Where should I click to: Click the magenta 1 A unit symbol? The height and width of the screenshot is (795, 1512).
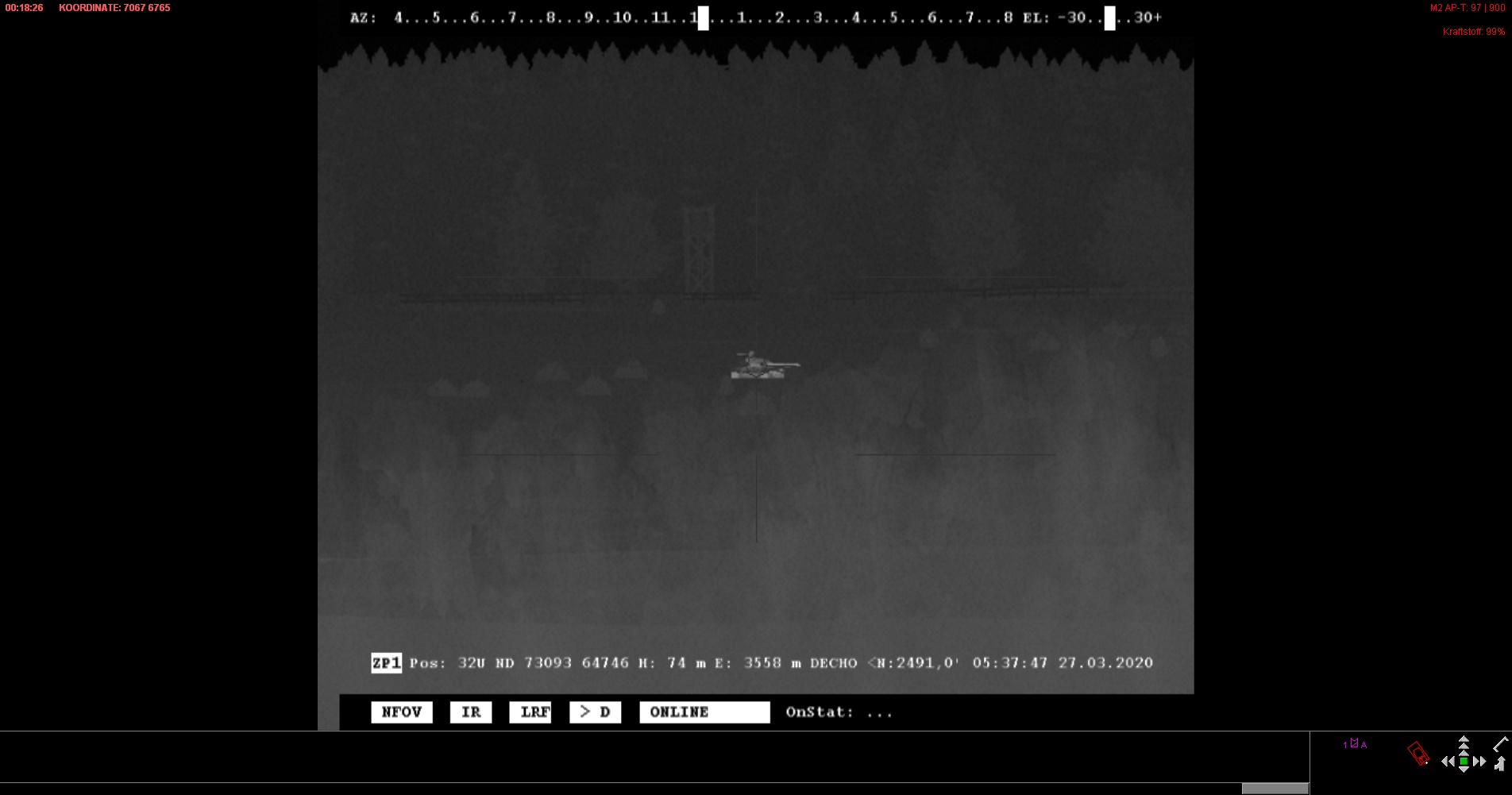pyautogui.click(x=1355, y=744)
